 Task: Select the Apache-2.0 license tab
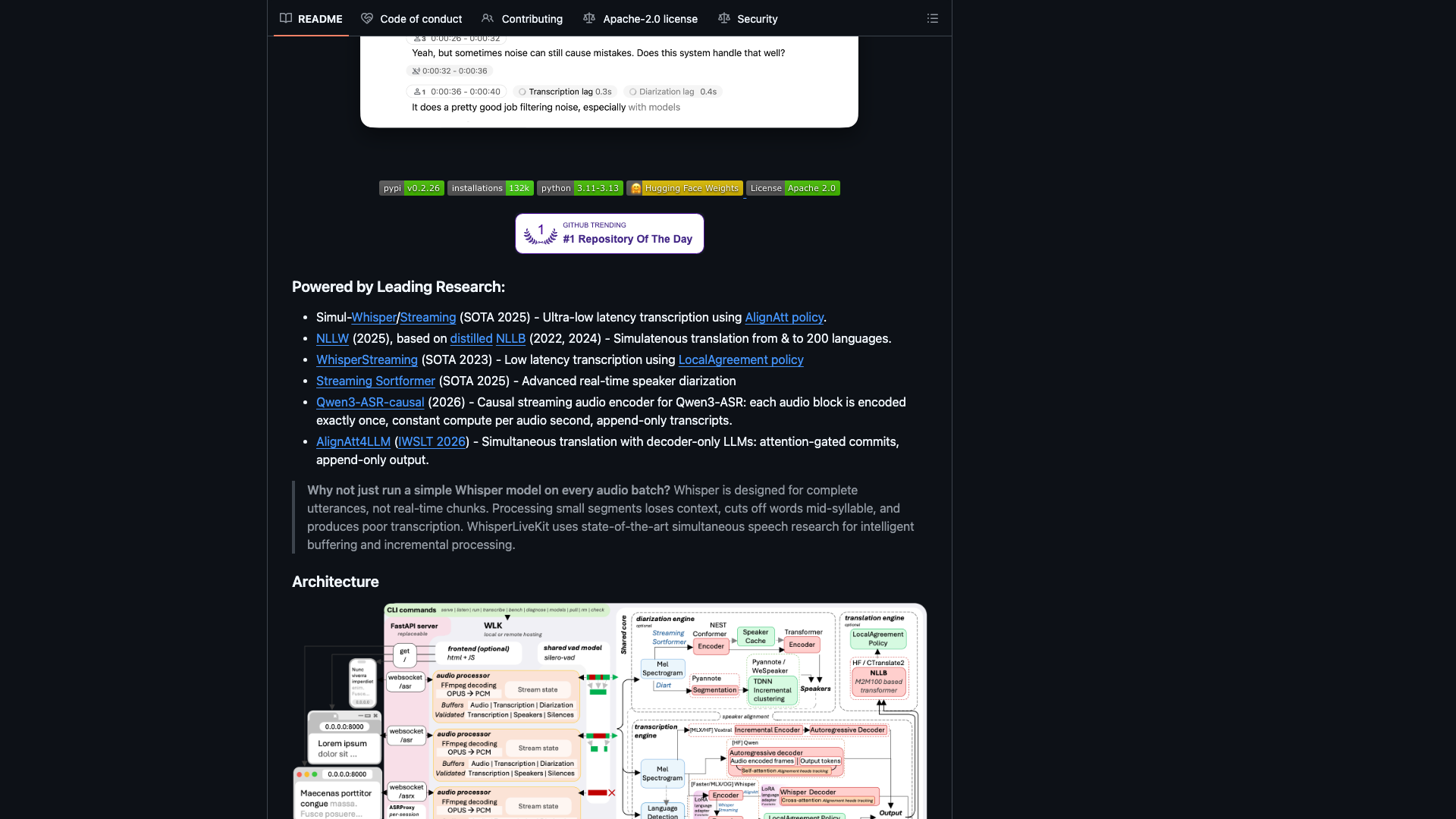[x=641, y=18]
